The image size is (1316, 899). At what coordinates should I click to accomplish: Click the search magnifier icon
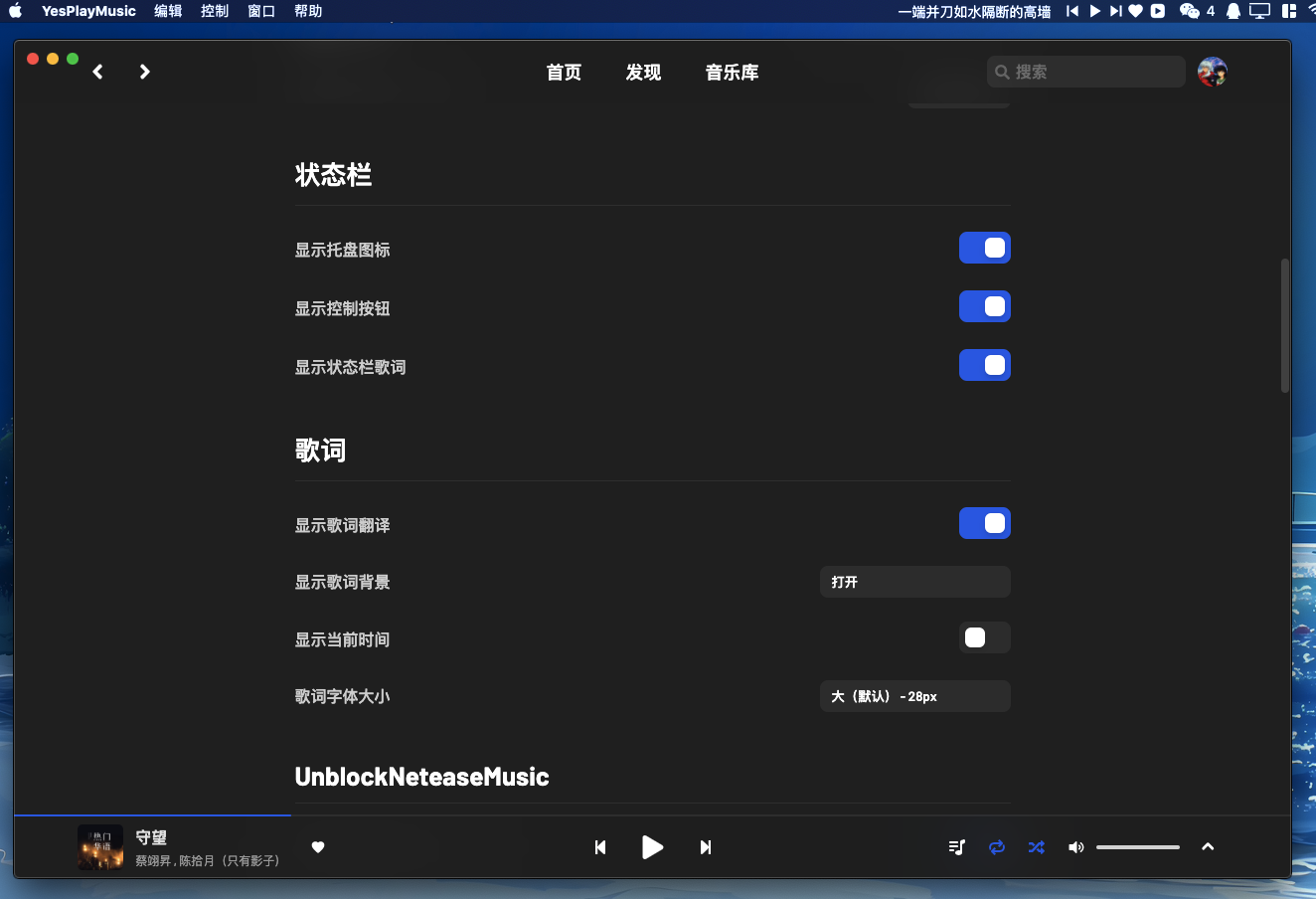[x=1002, y=72]
